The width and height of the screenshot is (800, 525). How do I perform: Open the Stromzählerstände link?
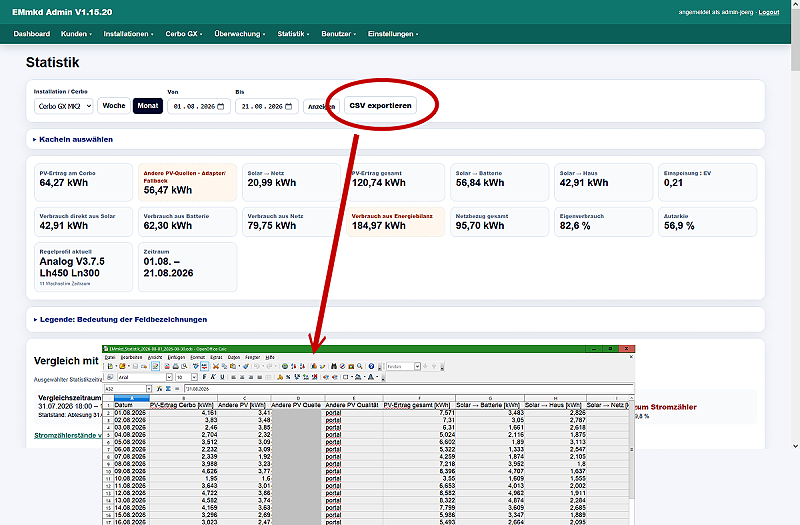68,435
